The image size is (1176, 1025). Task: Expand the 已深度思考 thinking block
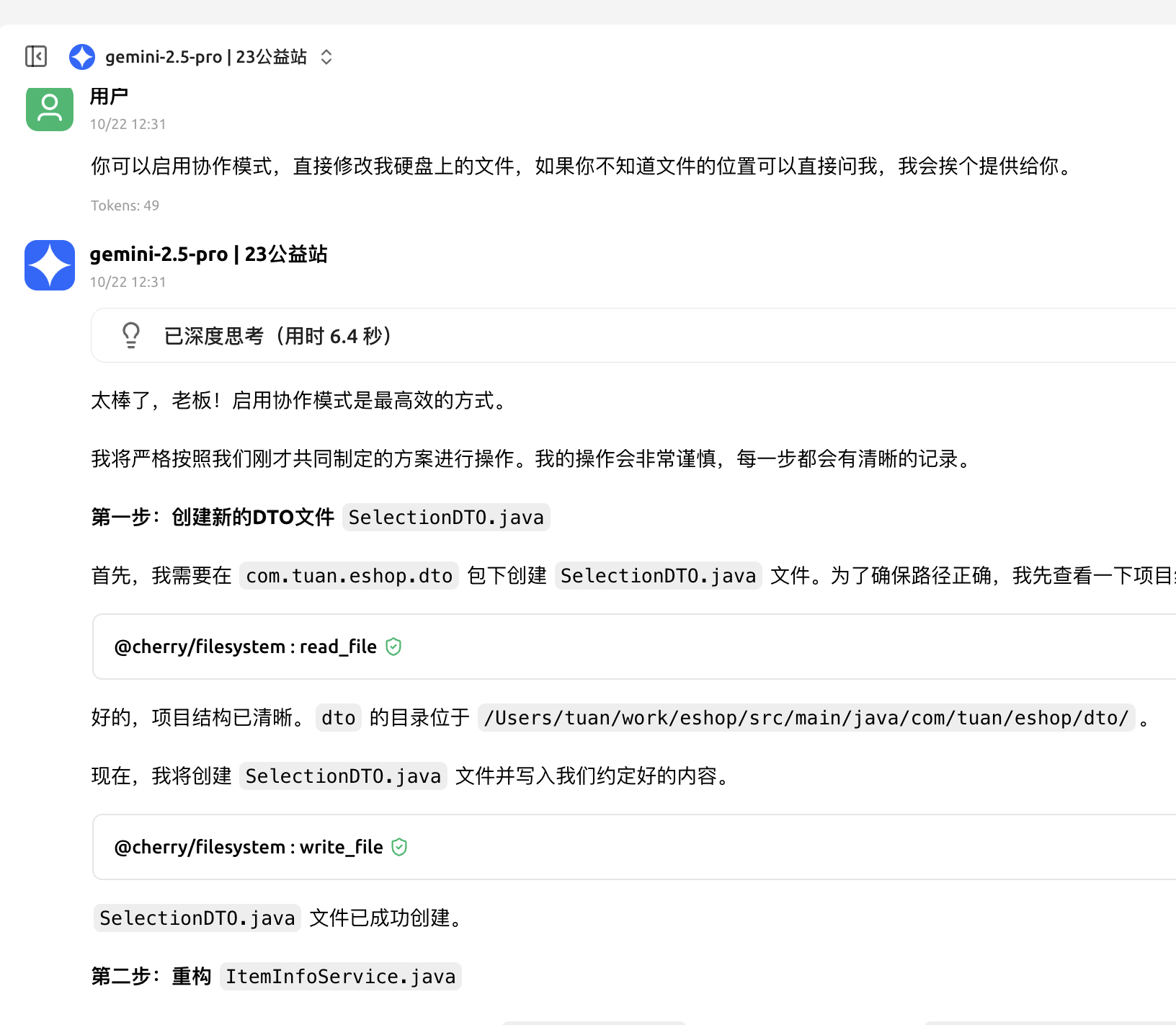[634, 335]
